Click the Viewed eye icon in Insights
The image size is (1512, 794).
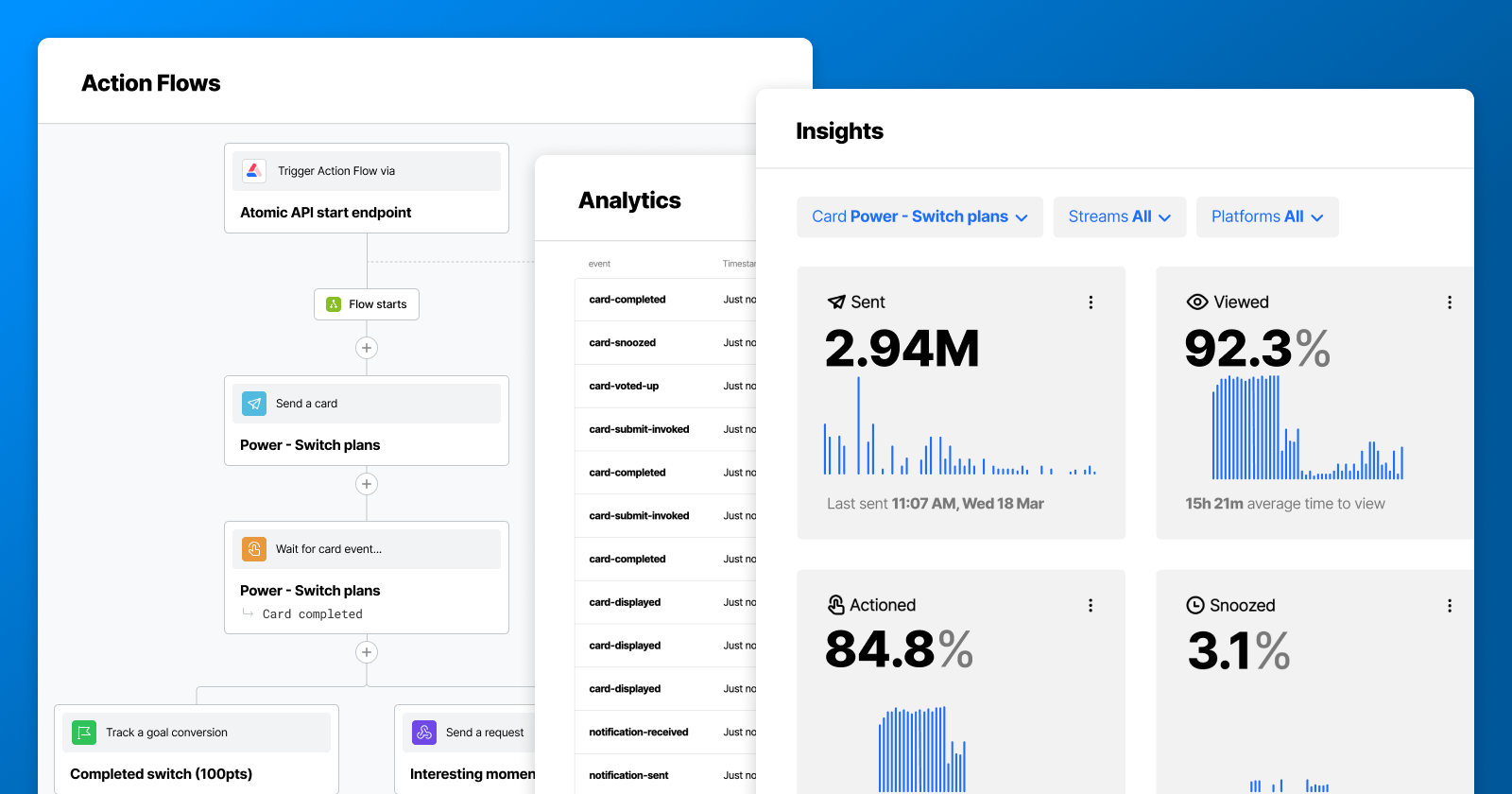(x=1197, y=302)
